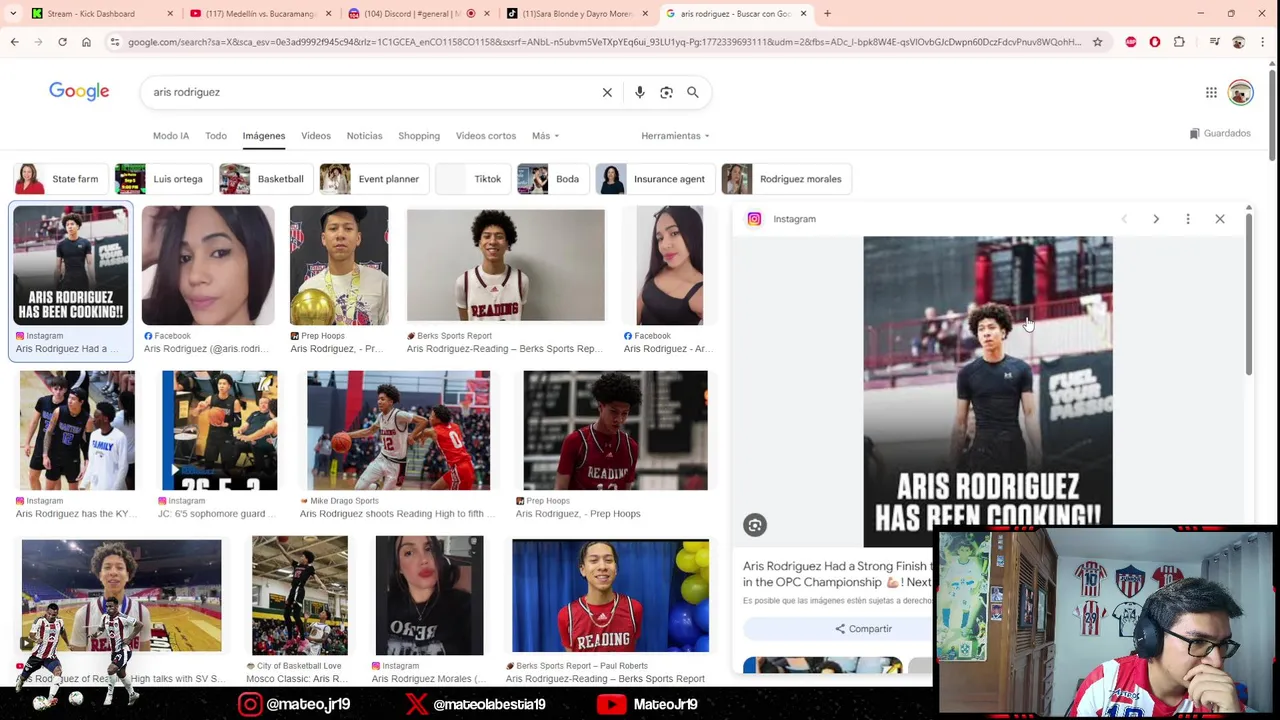This screenshot has width=1280, height=720.
Task: Click the browser address bar URL
Action: [x=604, y=42]
